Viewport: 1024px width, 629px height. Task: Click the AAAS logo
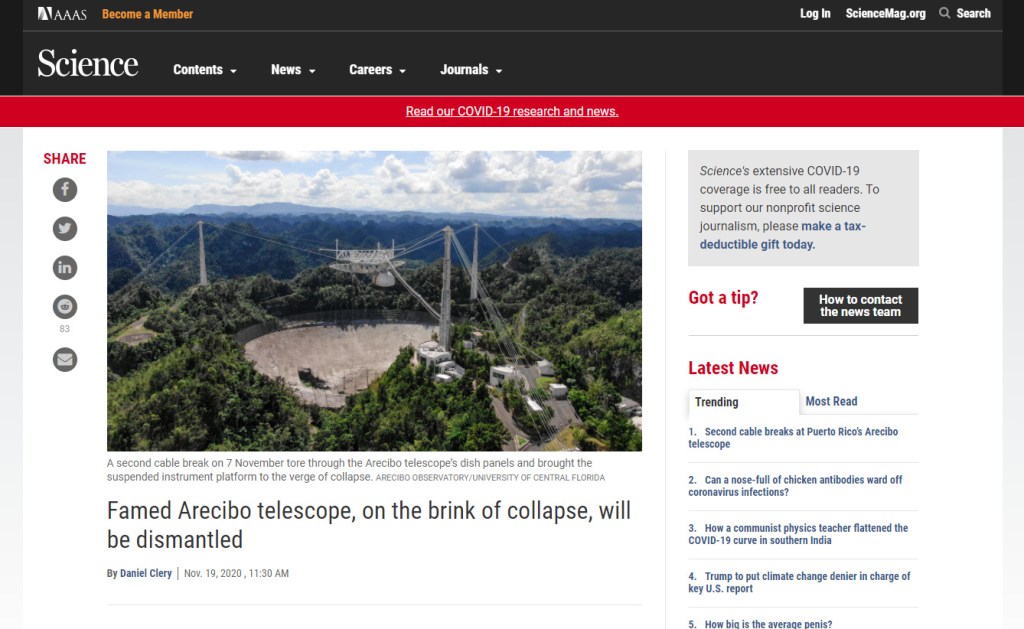pos(62,14)
